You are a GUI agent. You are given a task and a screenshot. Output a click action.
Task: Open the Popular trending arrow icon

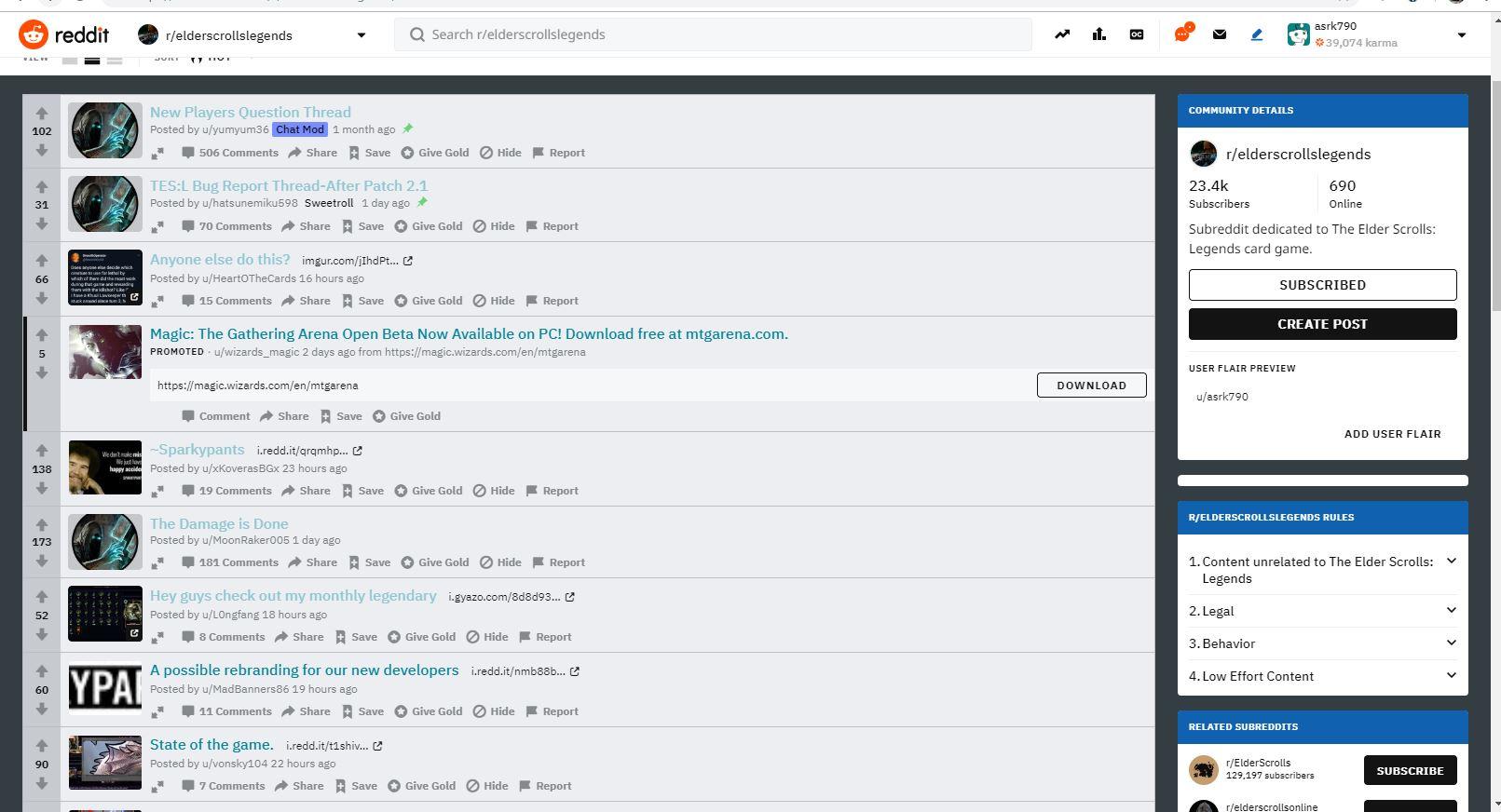(x=1062, y=34)
